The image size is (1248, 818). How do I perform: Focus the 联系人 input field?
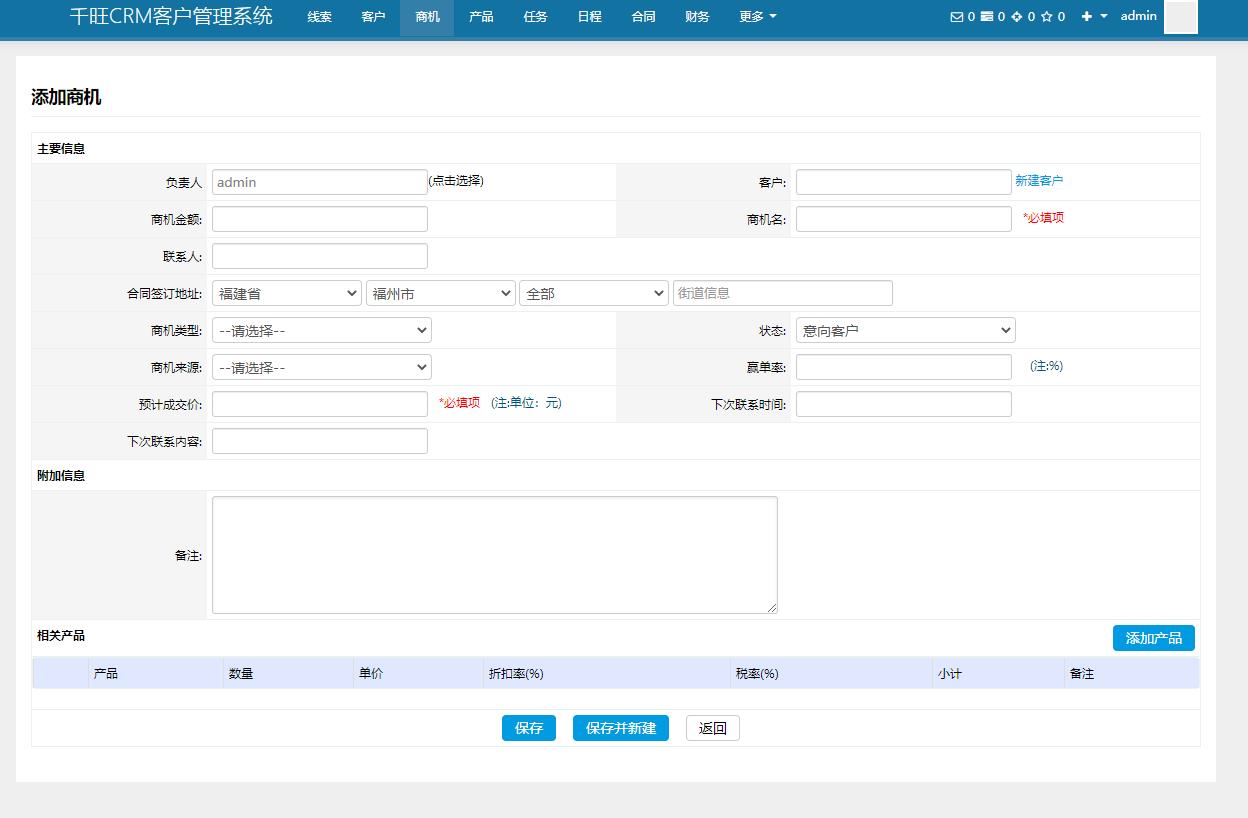pos(320,256)
